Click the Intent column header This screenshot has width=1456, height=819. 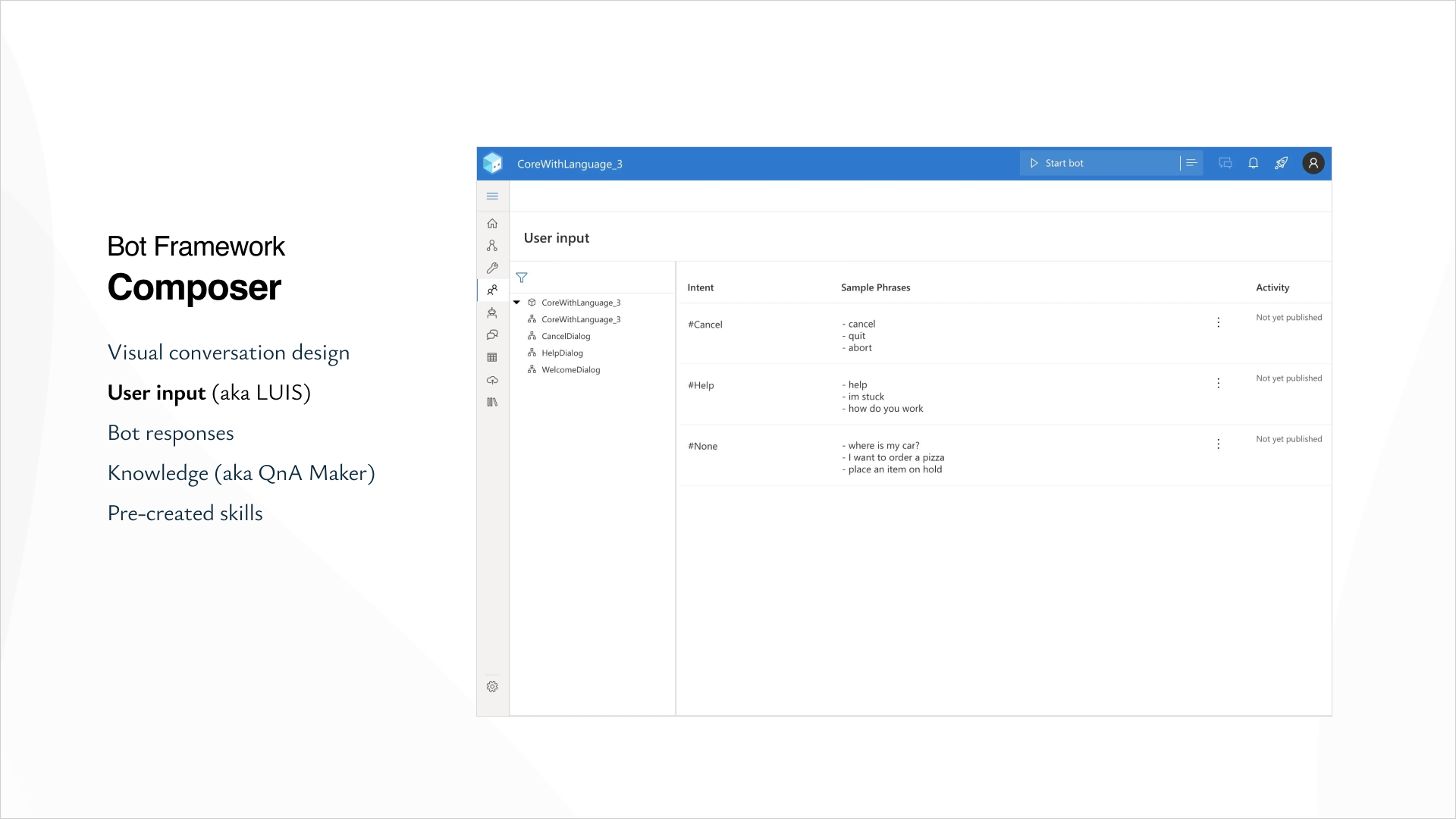(701, 287)
